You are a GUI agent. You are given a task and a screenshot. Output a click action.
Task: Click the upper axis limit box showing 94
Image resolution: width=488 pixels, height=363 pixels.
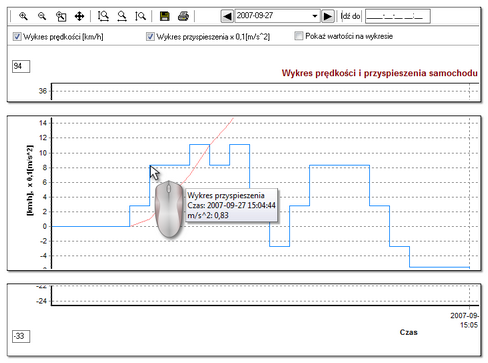point(21,66)
